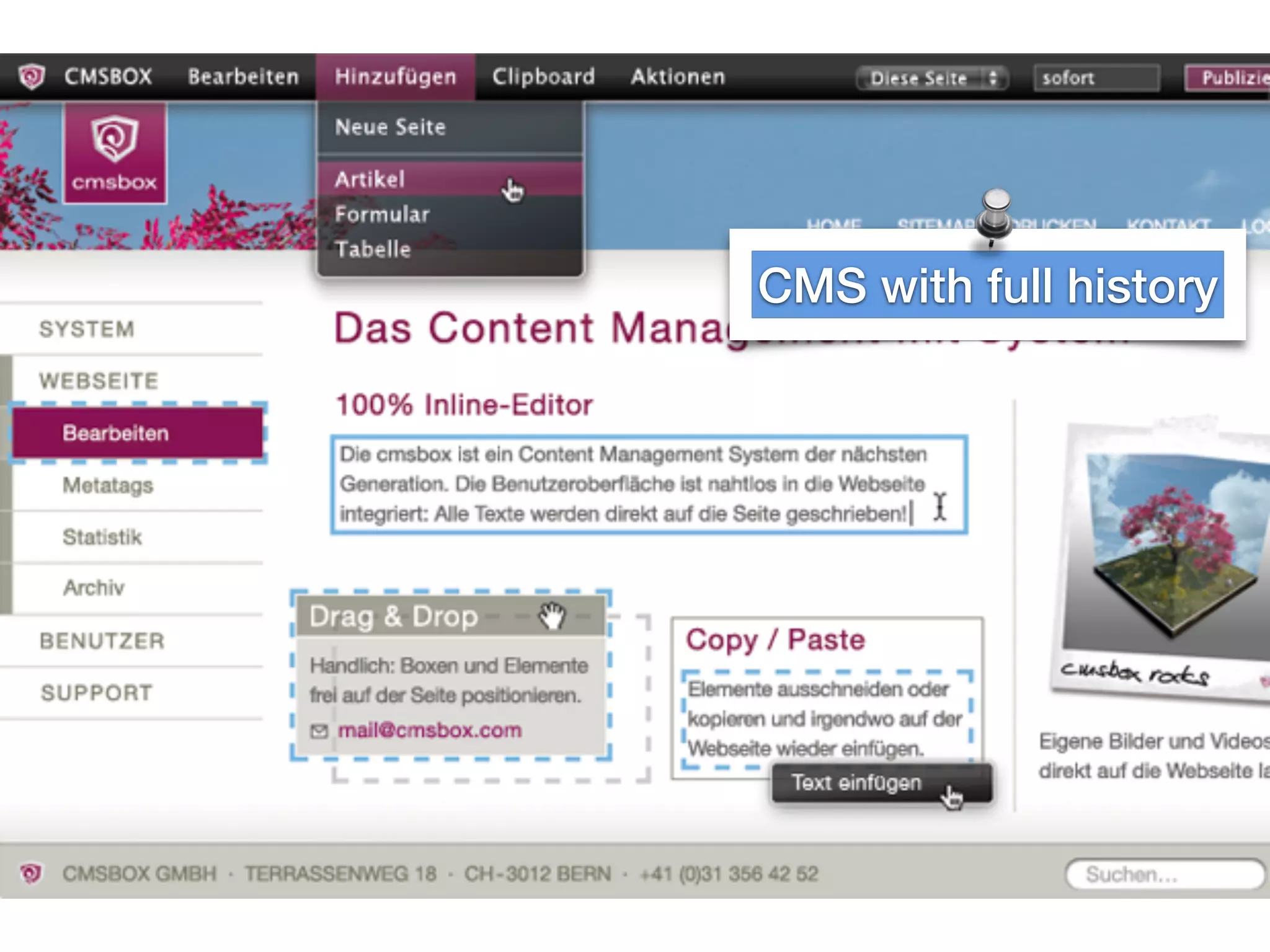Screen dimensions: 1270x952
Task: Click the 'Eigene Bilder und Videos' caption
Action: (1155, 756)
